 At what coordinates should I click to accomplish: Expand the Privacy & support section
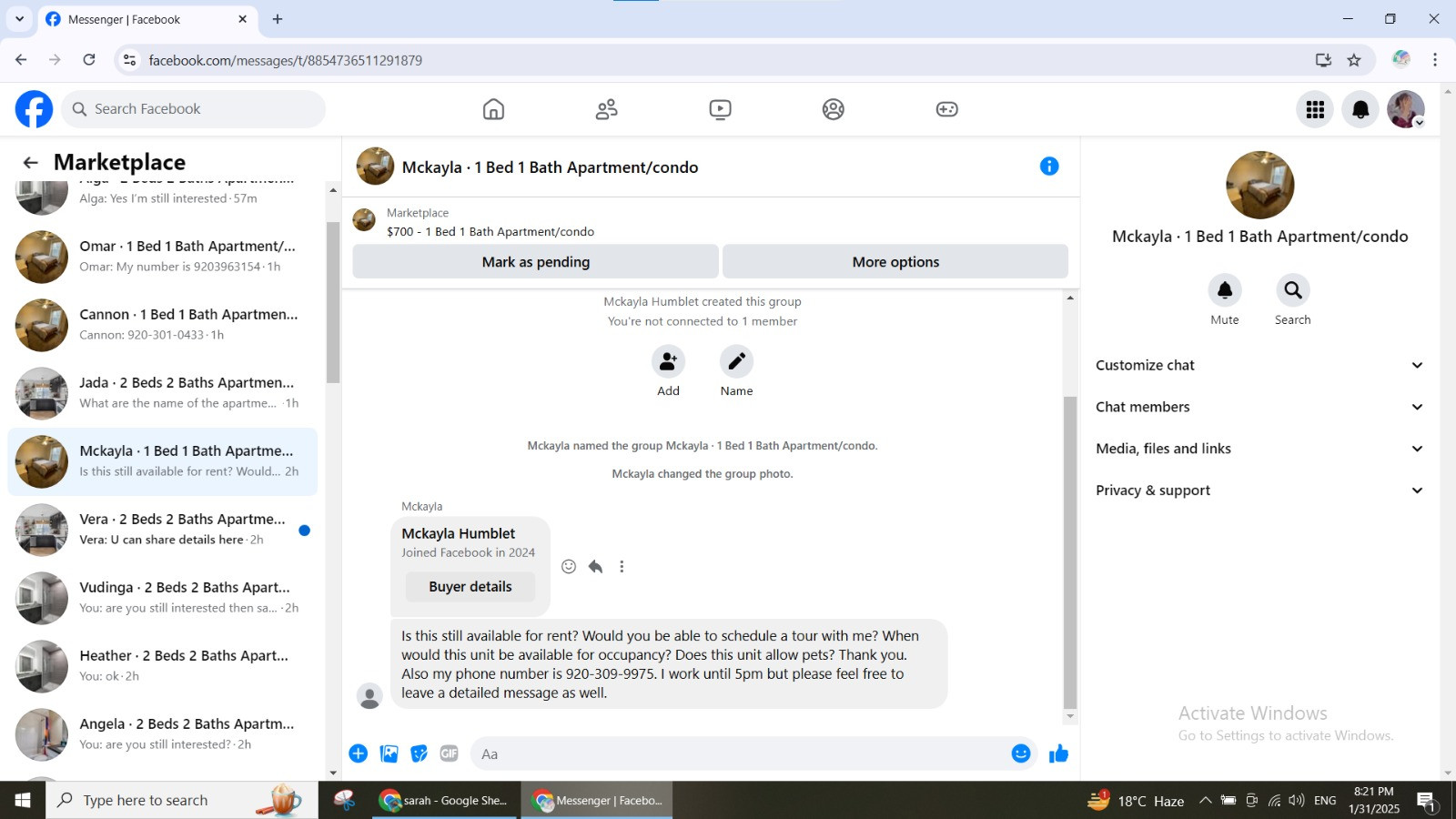click(x=1259, y=490)
